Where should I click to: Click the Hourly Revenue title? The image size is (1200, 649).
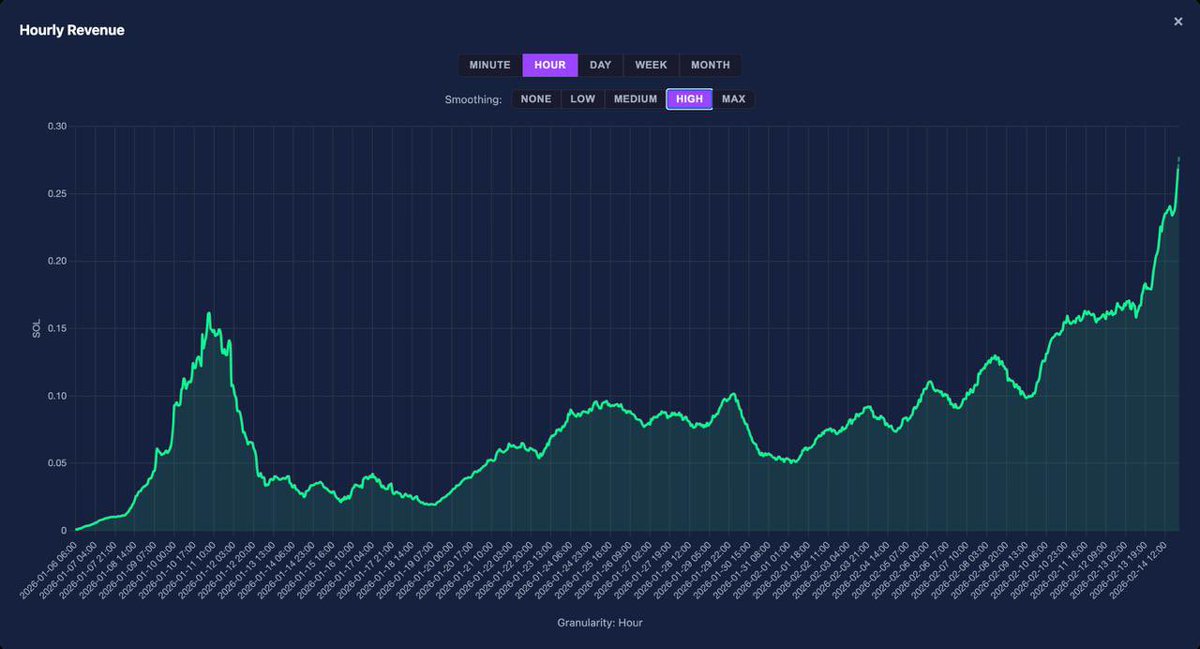point(72,30)
